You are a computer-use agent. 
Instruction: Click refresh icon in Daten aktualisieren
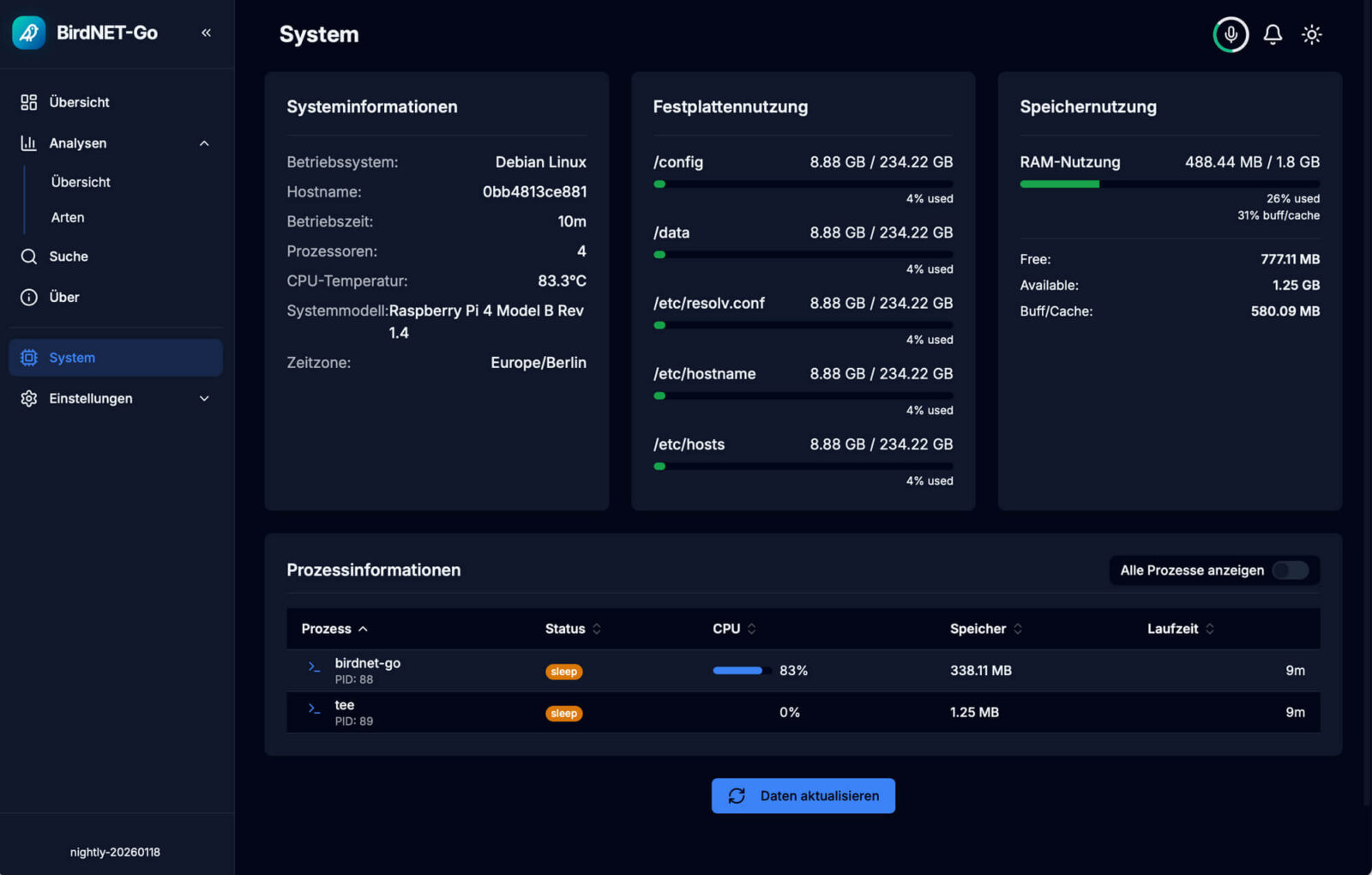coord(737,796)
